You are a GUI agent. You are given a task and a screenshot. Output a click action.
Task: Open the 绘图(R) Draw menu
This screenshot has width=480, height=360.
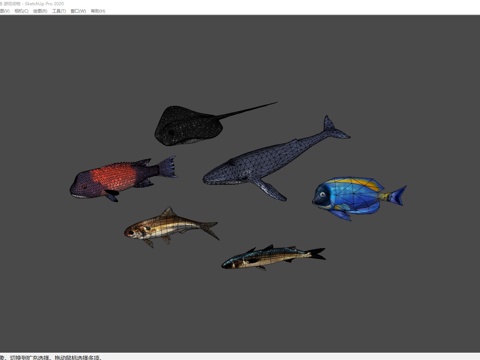[40, 11]
